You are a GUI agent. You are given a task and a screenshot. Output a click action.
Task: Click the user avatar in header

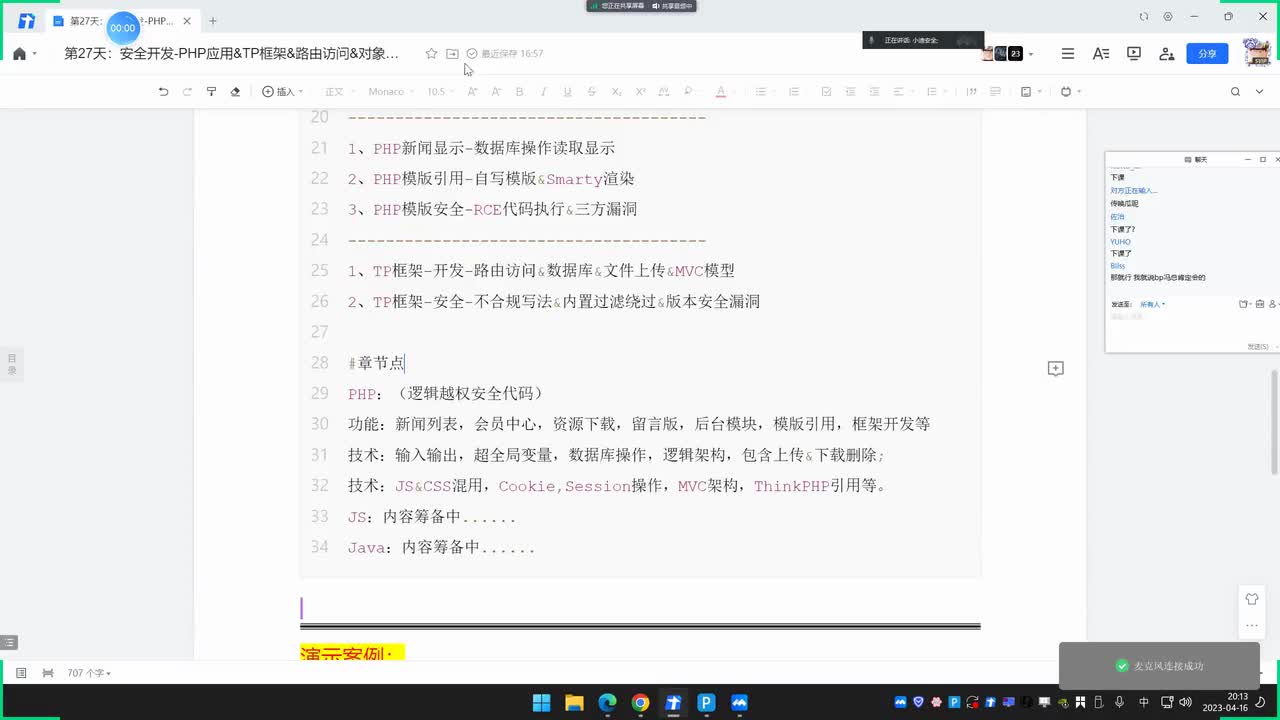click(x=1256, y=52)
